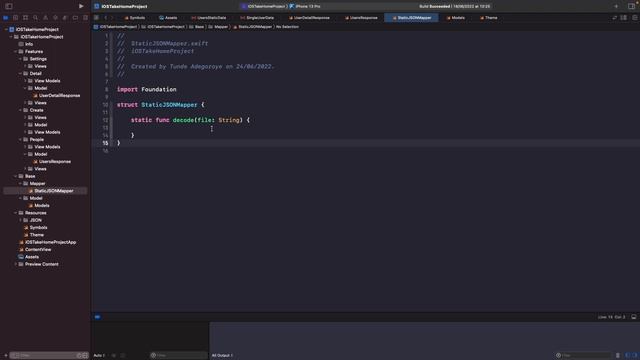Open the Auto variables scope dropdown
The height and width of the screenshot is (360, 640).
(100, 356)
